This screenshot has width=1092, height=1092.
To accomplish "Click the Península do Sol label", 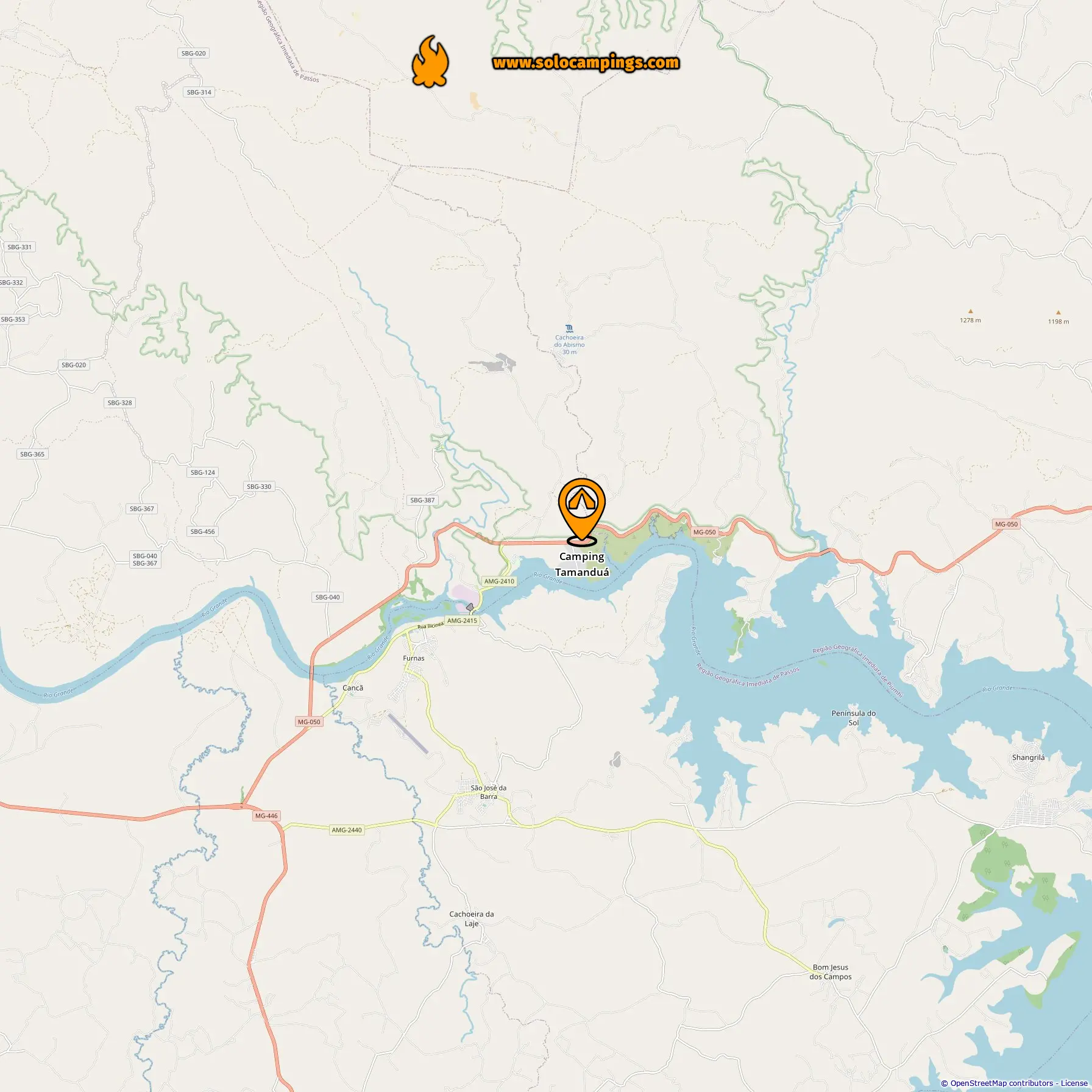I will (854, 718).
